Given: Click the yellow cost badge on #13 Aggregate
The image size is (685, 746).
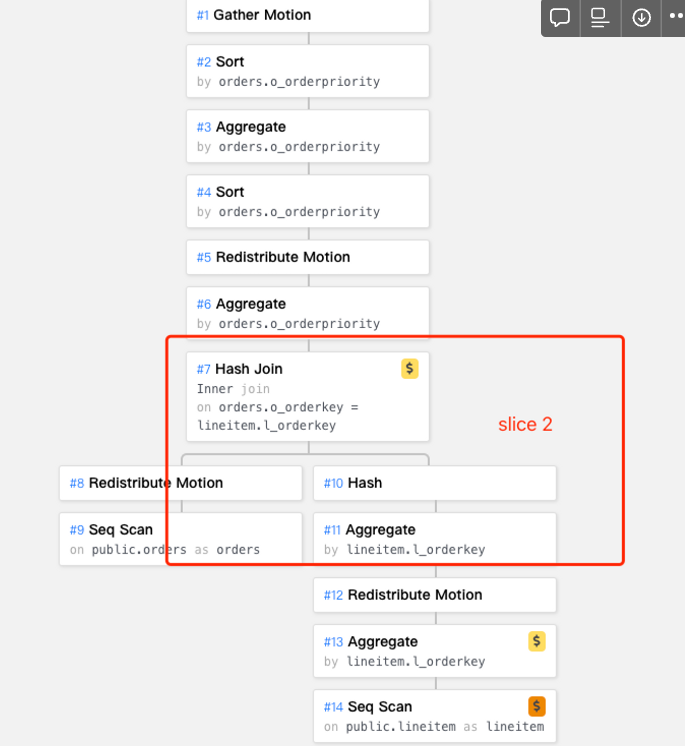Looking at the screenshot, I should click(x=537, y=641).
